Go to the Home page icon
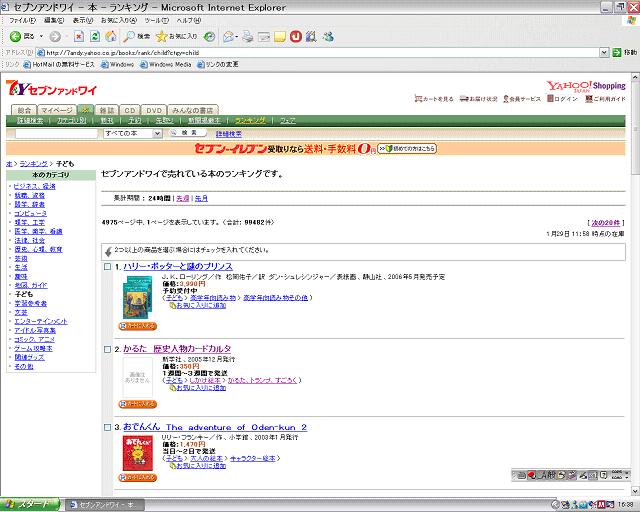 (x=111, y=37)
